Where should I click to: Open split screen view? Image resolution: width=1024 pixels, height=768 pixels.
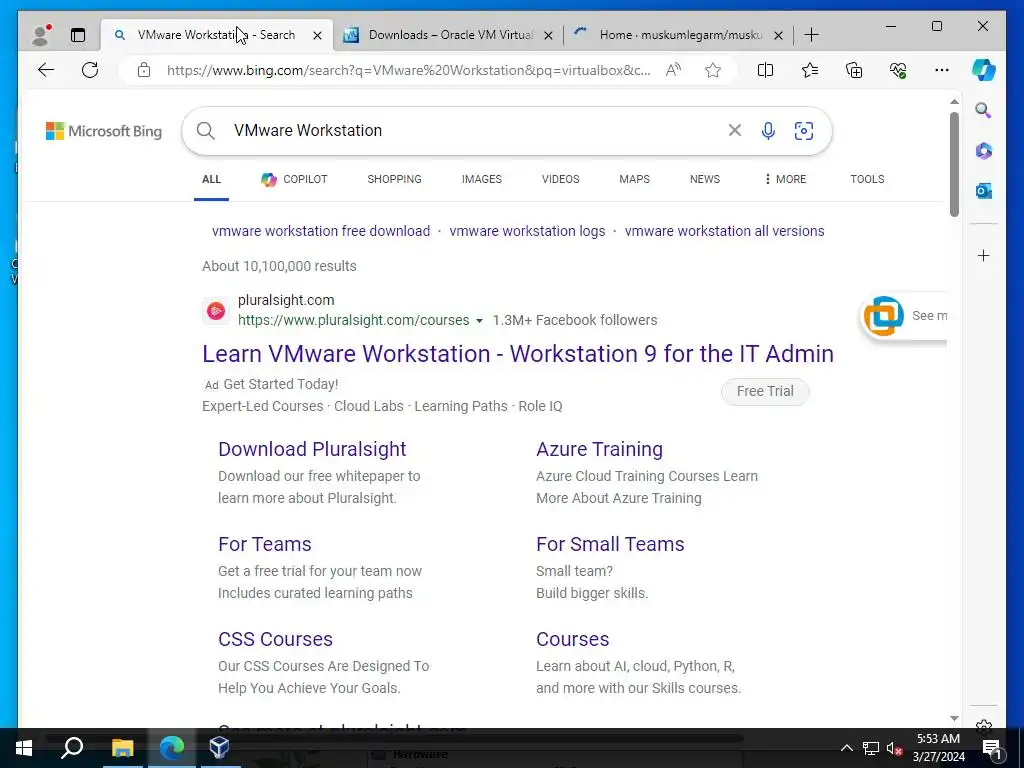765,70
